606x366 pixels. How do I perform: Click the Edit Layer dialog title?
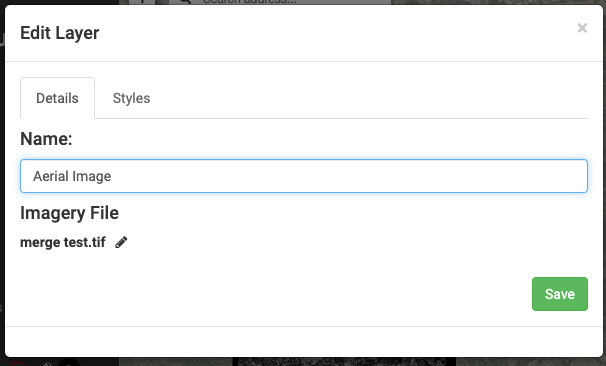pos(60,33)
